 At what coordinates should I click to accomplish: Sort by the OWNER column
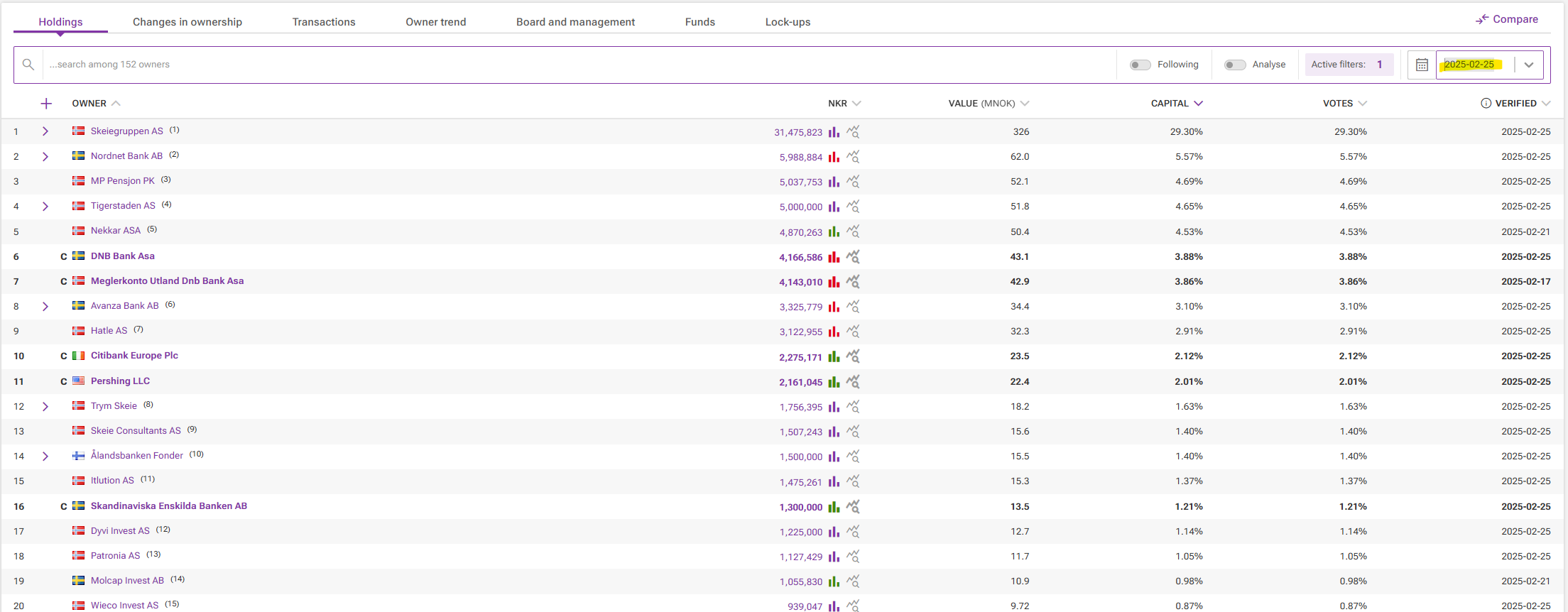pos(96,104)
